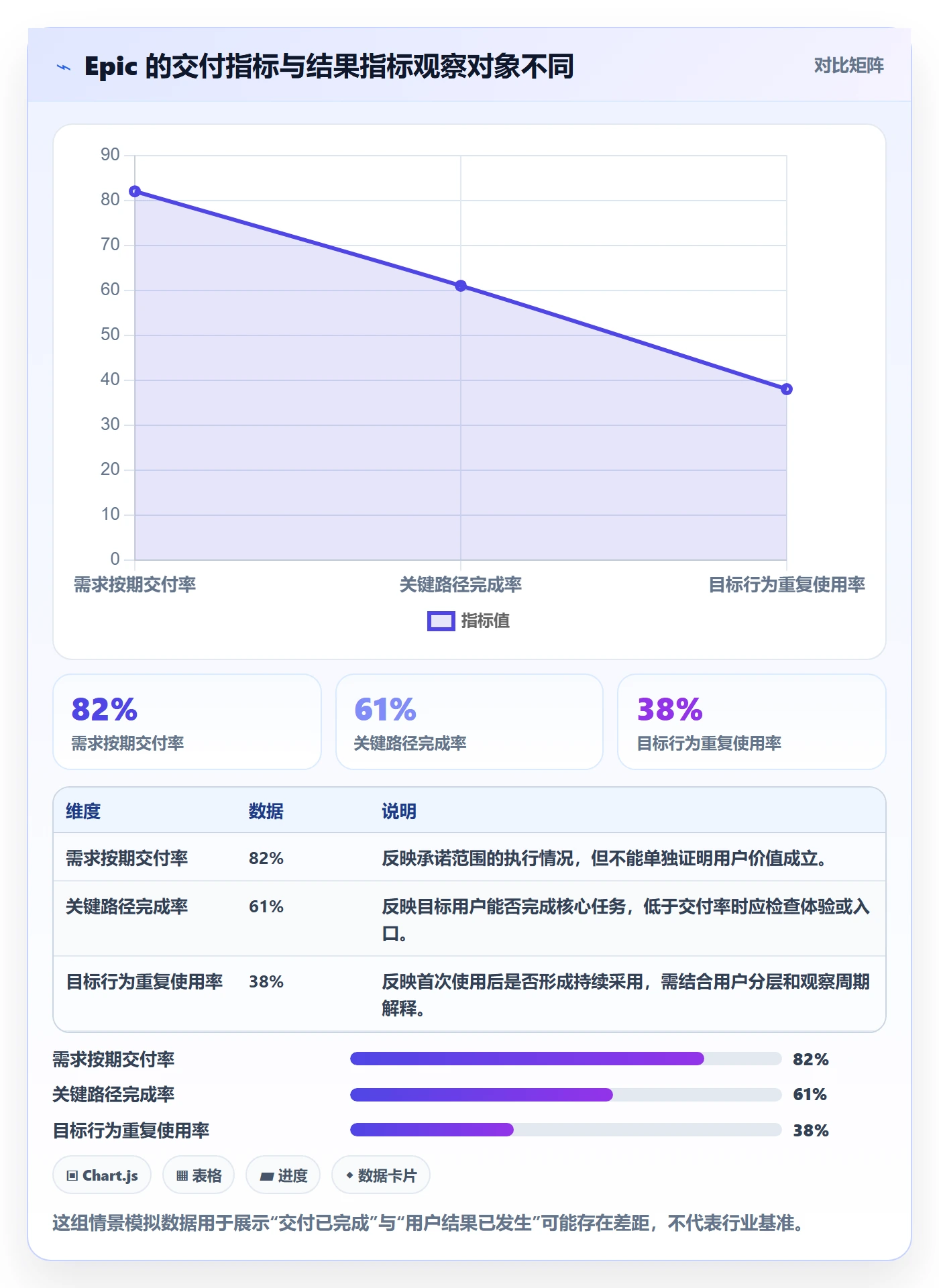
Task: Click the y-axis value 0
Action: tap(115, 559)
